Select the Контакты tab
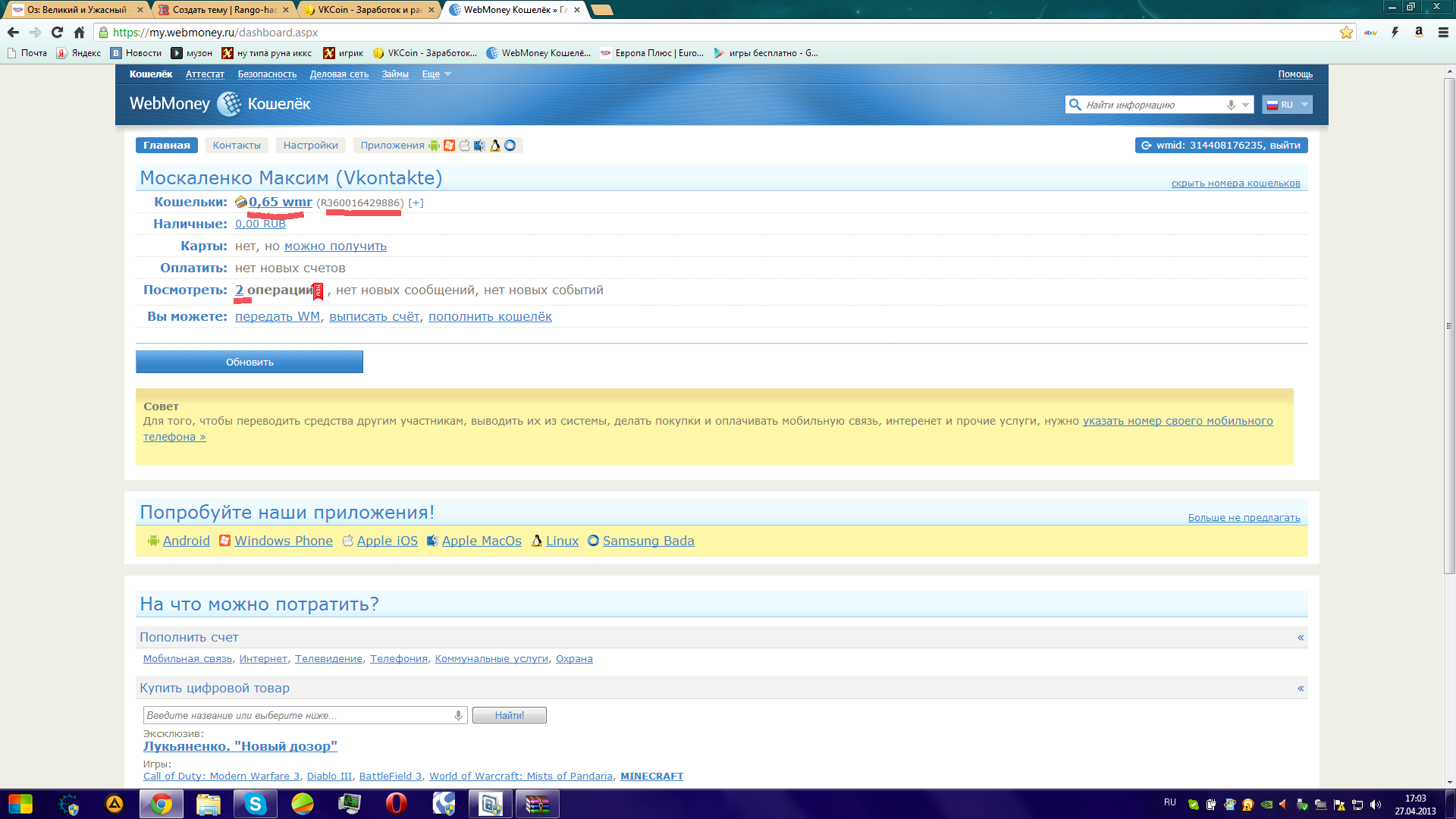The width and height of the screenshot is (1456, 819). (237, 145)
